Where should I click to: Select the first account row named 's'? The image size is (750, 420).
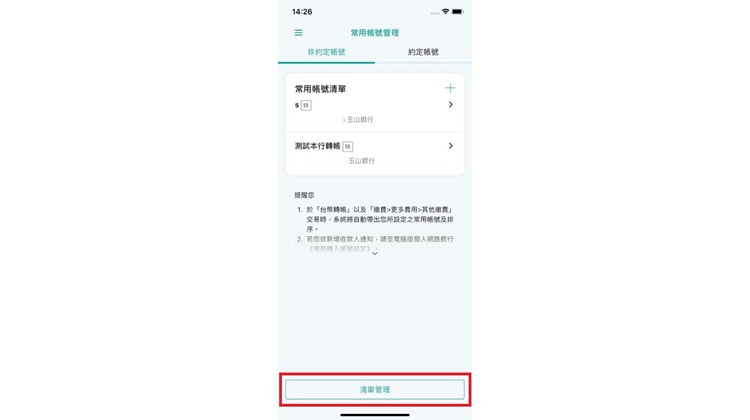375,112
